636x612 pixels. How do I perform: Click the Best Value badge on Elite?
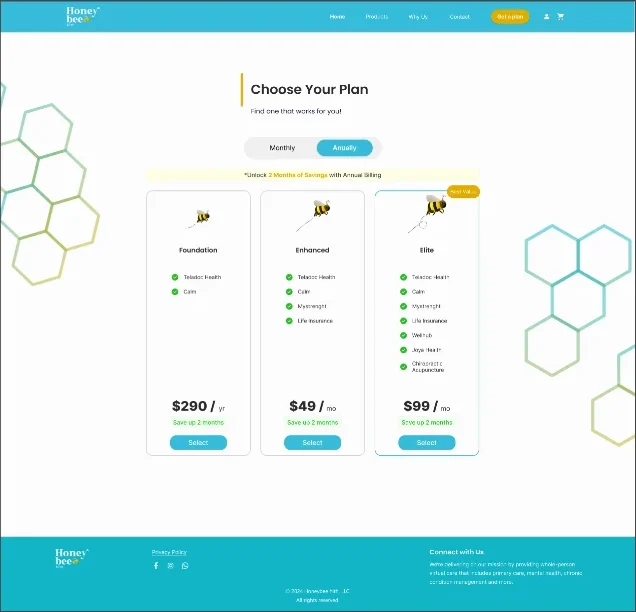tap(463, 192)
